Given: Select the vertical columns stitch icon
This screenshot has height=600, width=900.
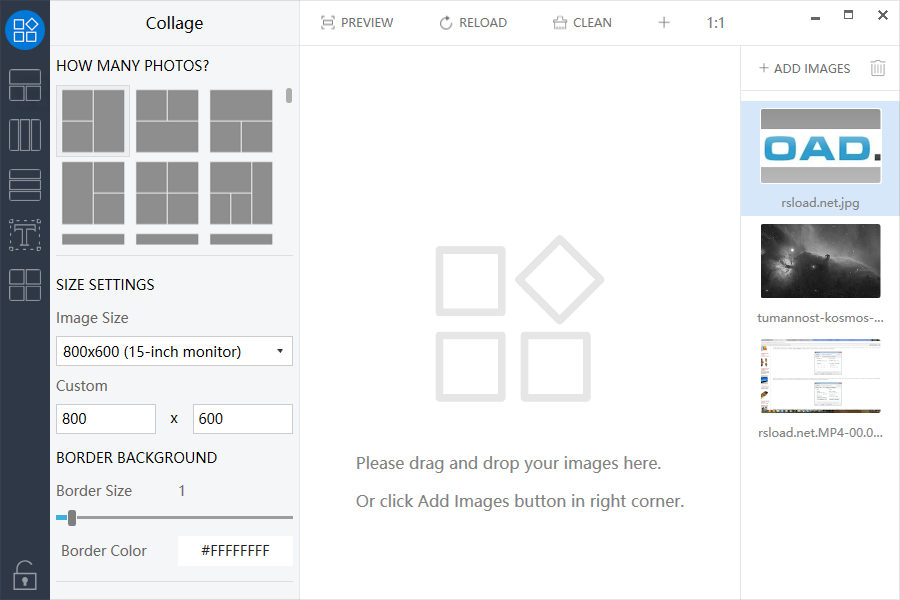Looking at the screenshot, I should click(25, 135).
